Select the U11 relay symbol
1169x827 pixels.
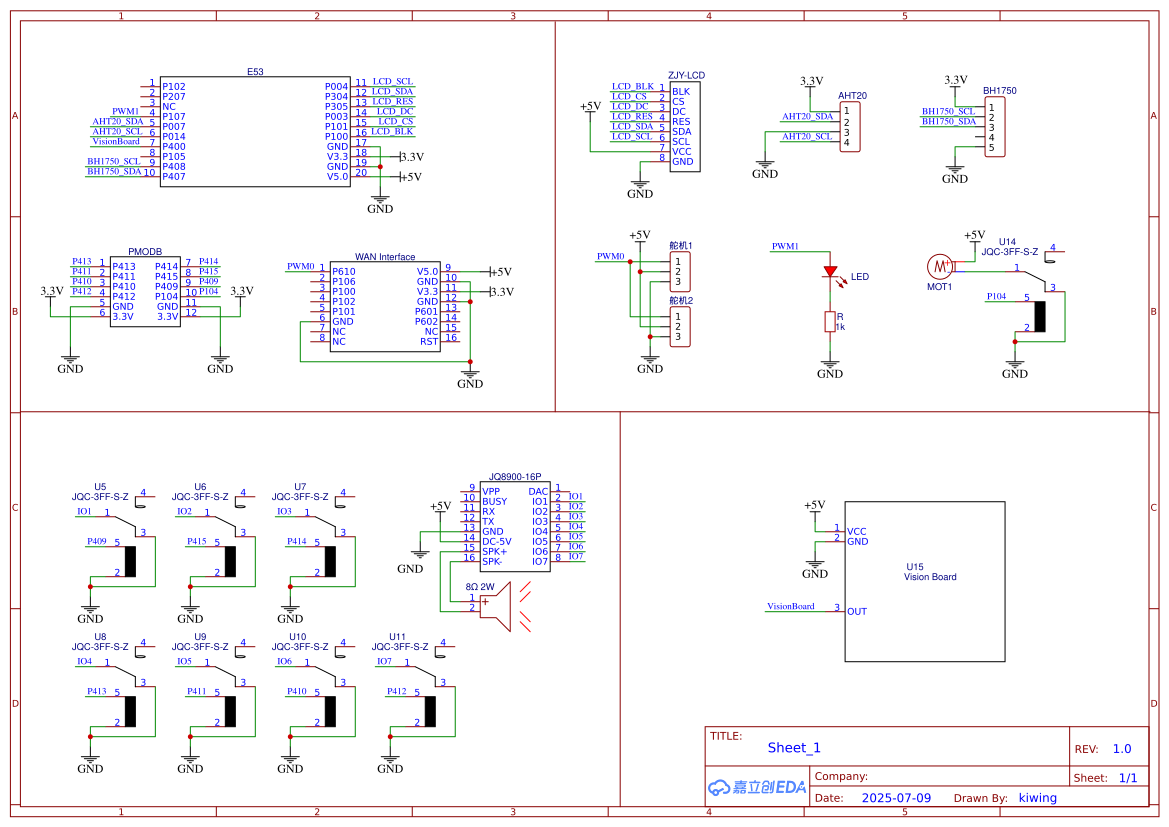[x=430, y=709]
